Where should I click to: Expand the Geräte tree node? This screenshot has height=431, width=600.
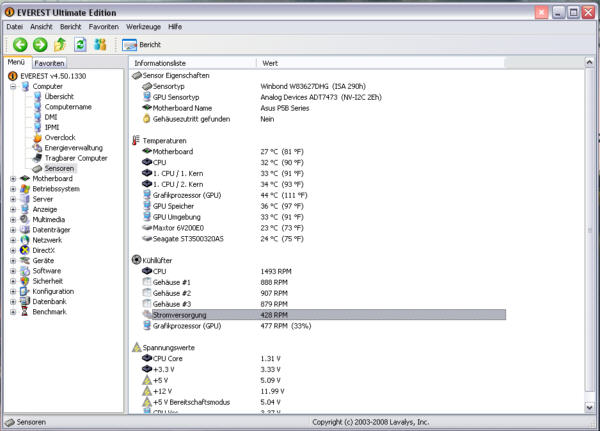[x=13, y=261]
